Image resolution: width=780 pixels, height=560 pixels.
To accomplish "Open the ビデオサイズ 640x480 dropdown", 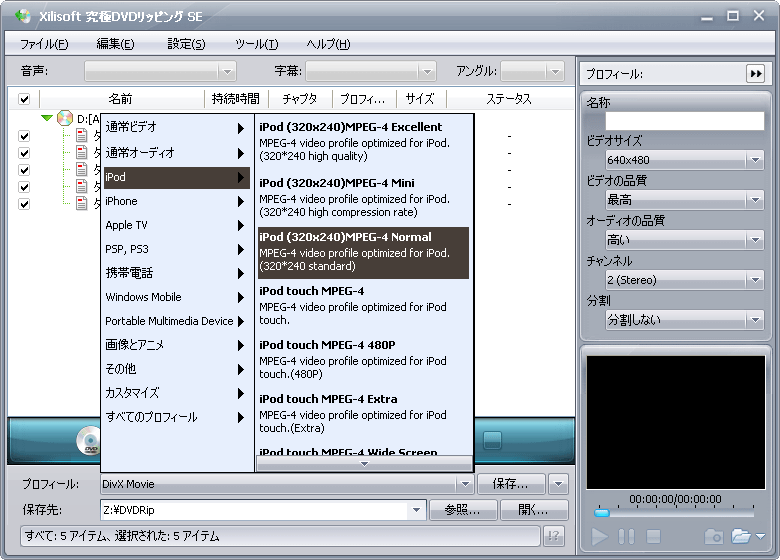I will 684,160.
